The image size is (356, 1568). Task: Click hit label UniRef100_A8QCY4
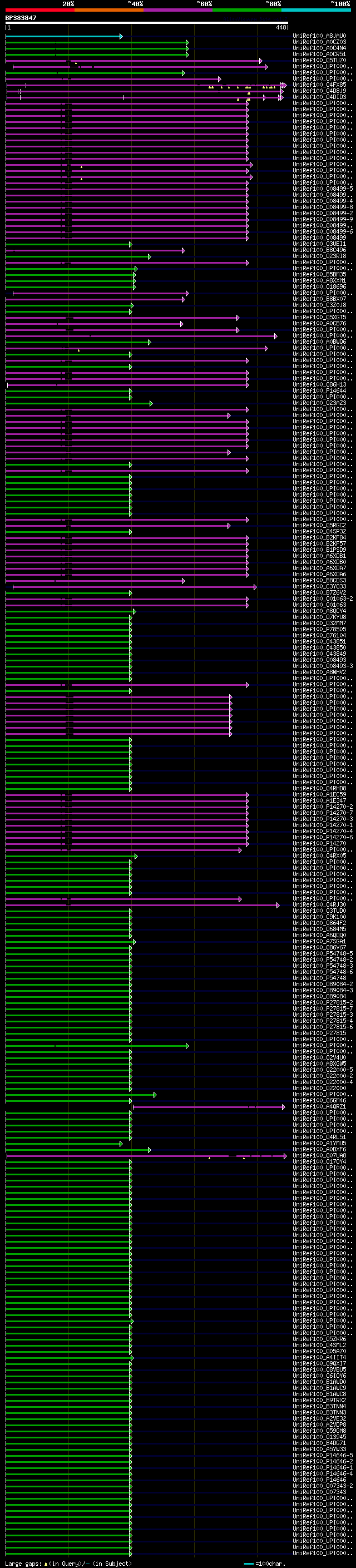[319, 611]
